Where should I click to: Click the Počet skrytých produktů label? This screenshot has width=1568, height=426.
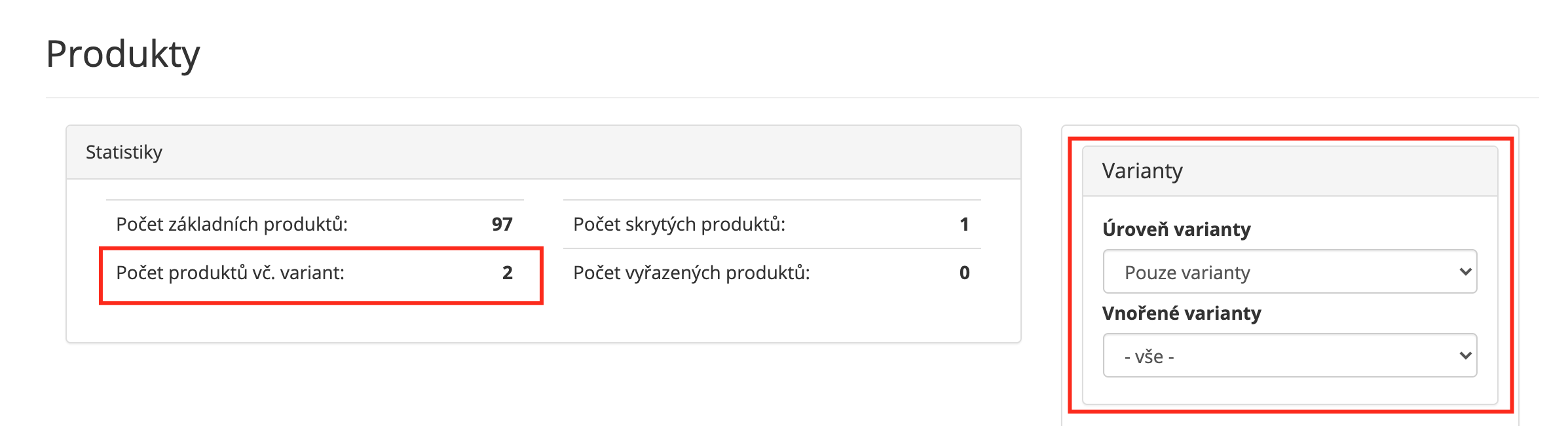(x=679, y=225)
